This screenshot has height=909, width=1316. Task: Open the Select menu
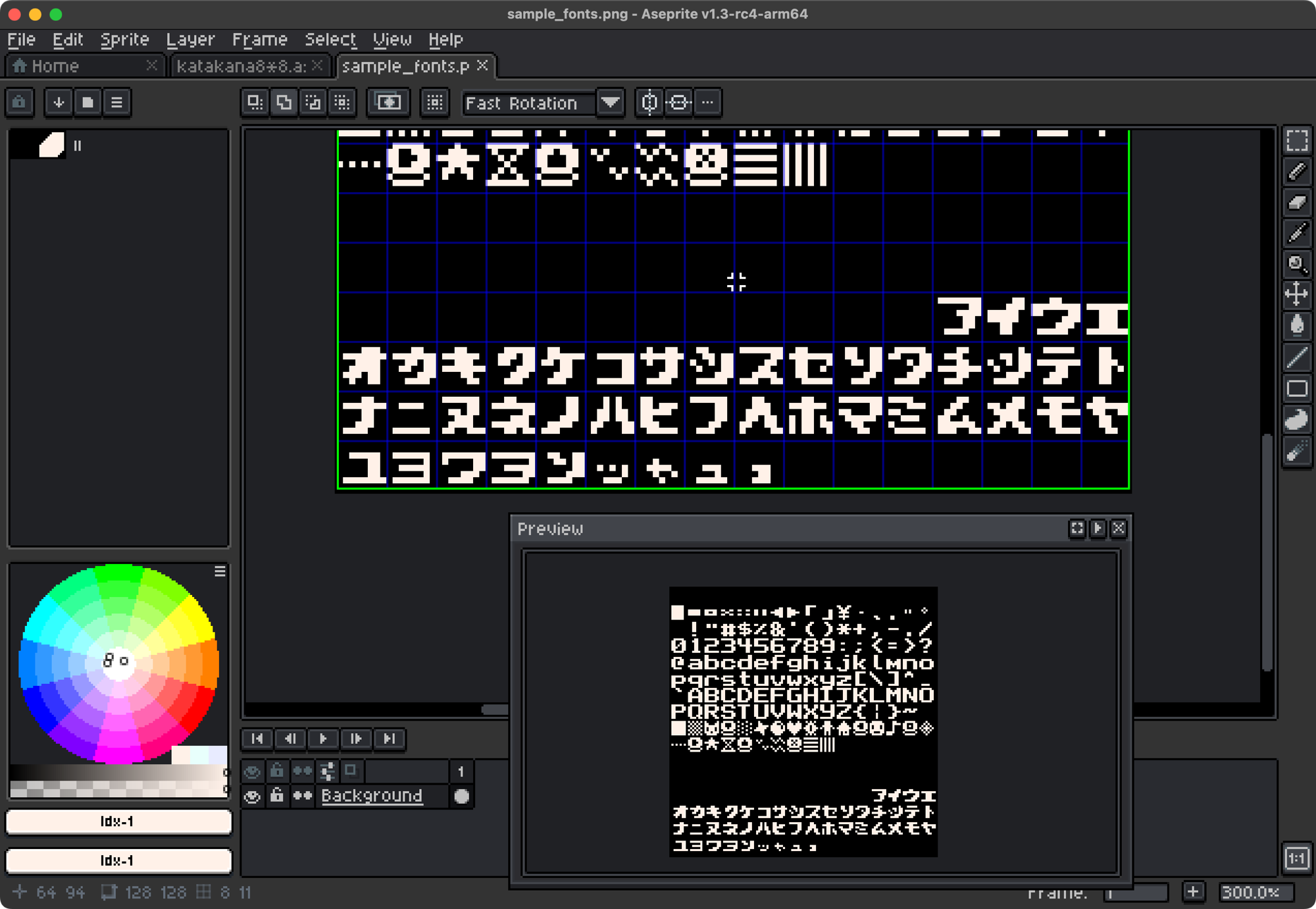[x=330, y=39]
